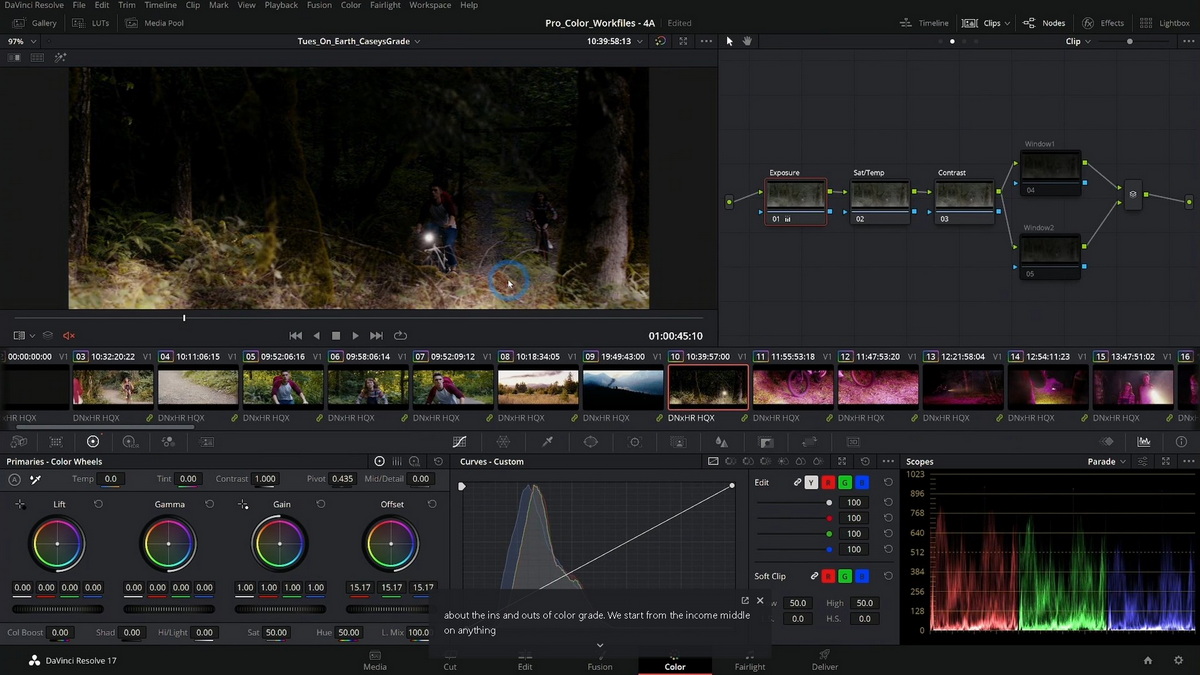Select clip 11 thumbnail 11:55:53:18
The width and height of the screenshot is (1200, 675).
pyautogui.click(x=793, y=386)
